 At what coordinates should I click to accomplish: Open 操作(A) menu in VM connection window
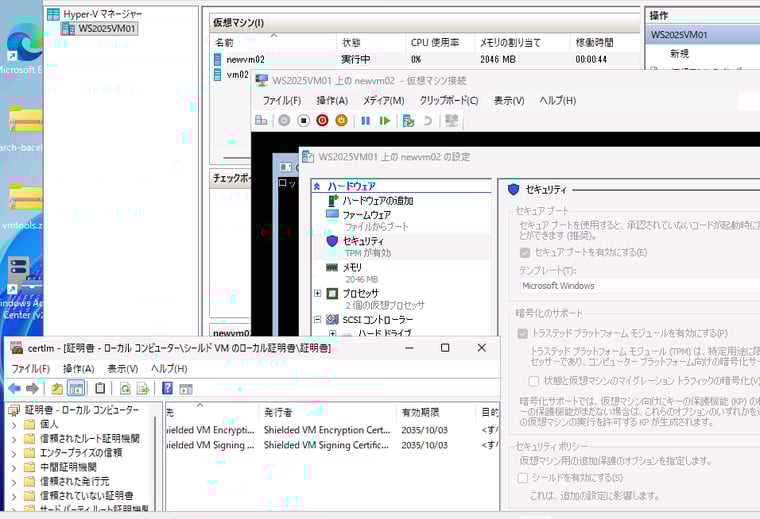point(332,101)
